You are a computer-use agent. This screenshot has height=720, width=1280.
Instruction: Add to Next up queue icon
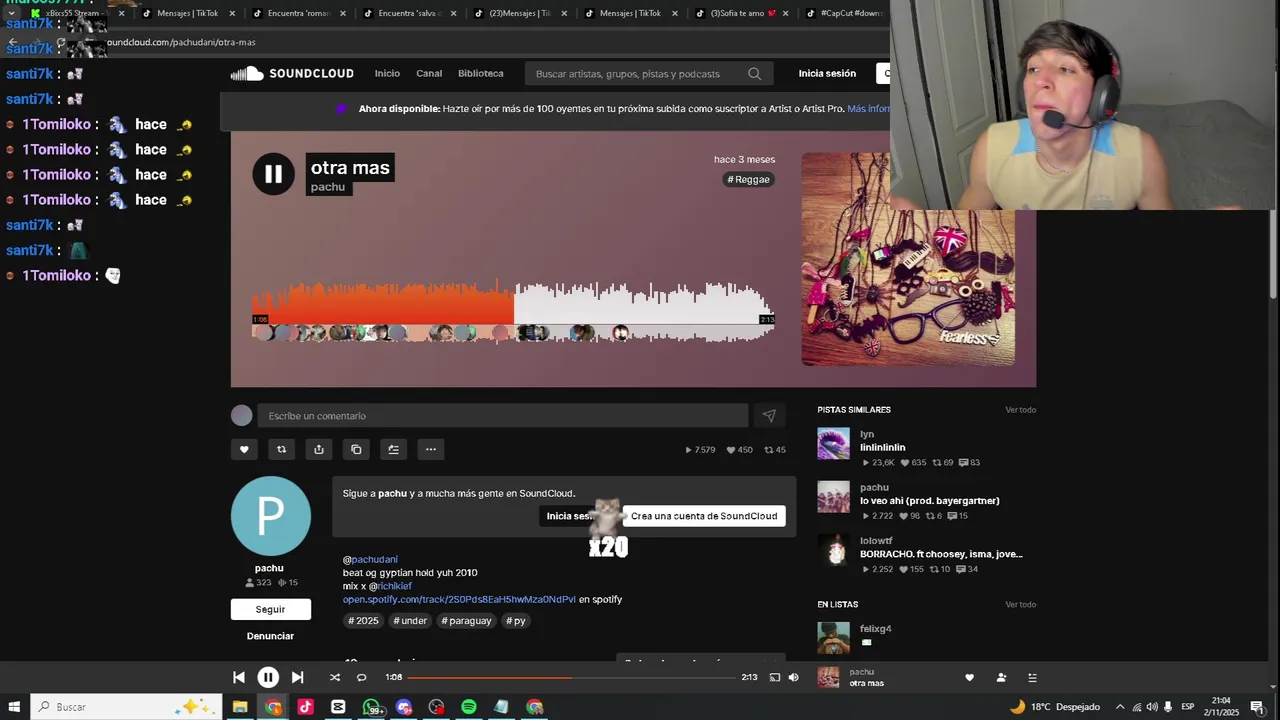(393, 449)
